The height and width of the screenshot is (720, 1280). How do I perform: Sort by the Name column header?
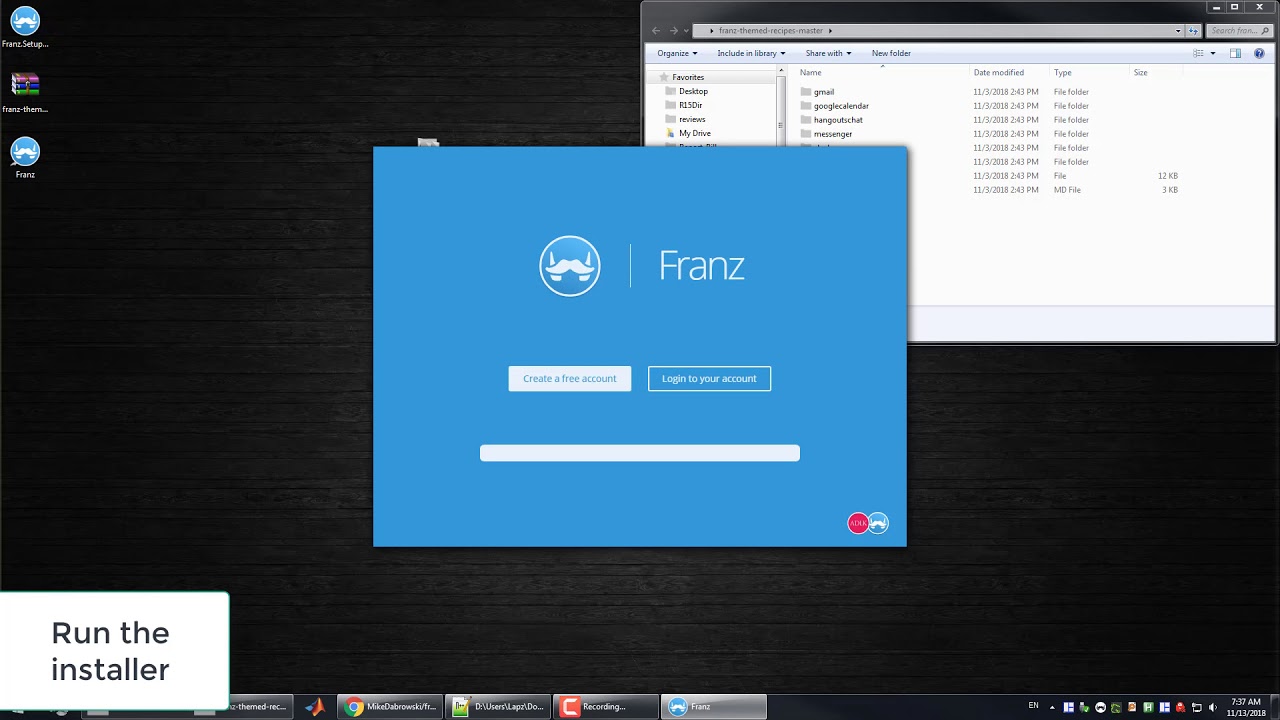(810, 73)
